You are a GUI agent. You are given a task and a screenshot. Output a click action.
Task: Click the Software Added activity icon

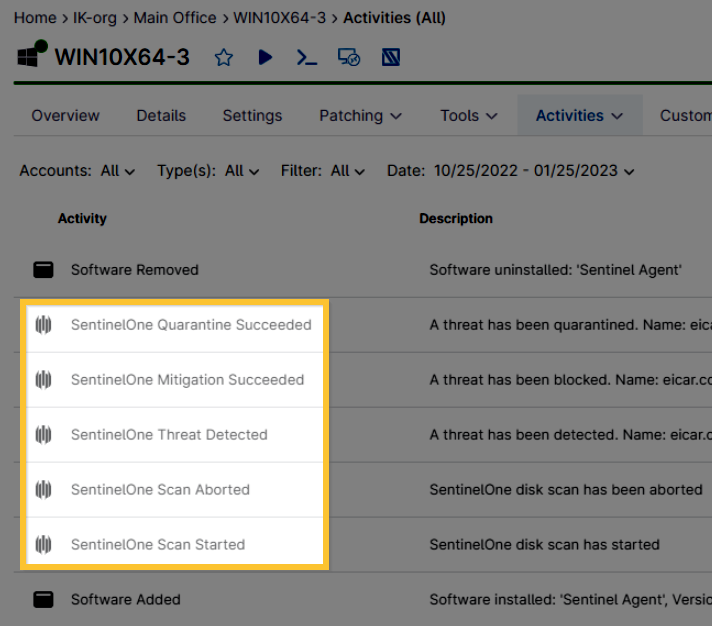[x=43, y=600]
